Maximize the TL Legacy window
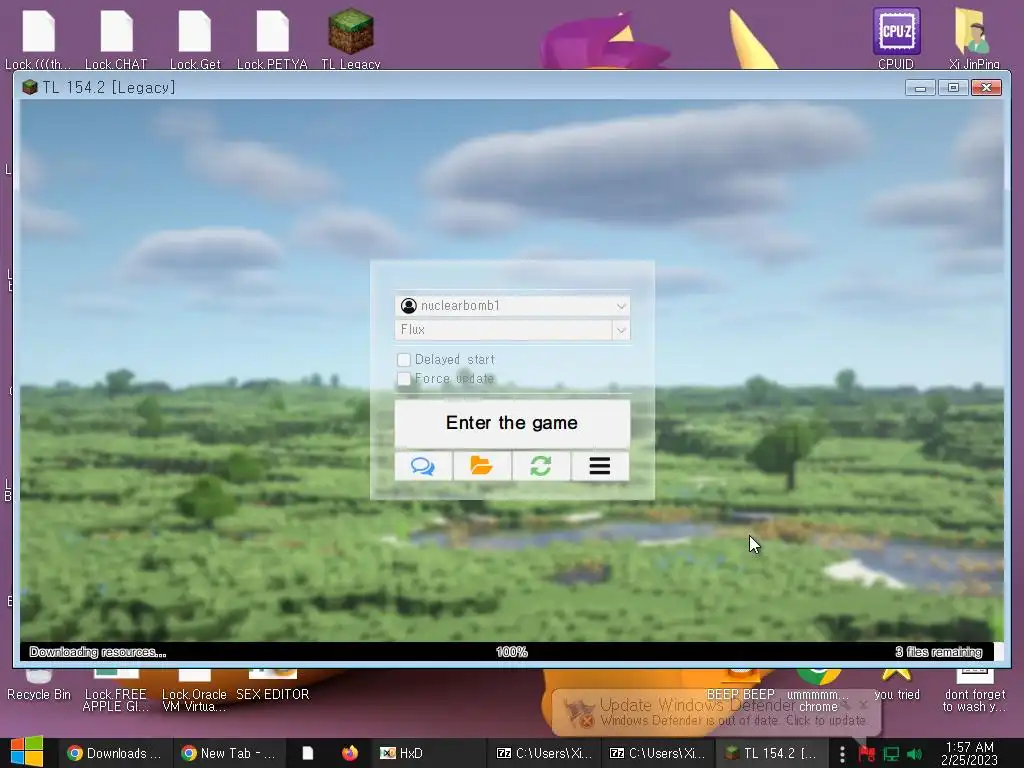This screenshot has width=1024, height=768. [x=953, y=88]
